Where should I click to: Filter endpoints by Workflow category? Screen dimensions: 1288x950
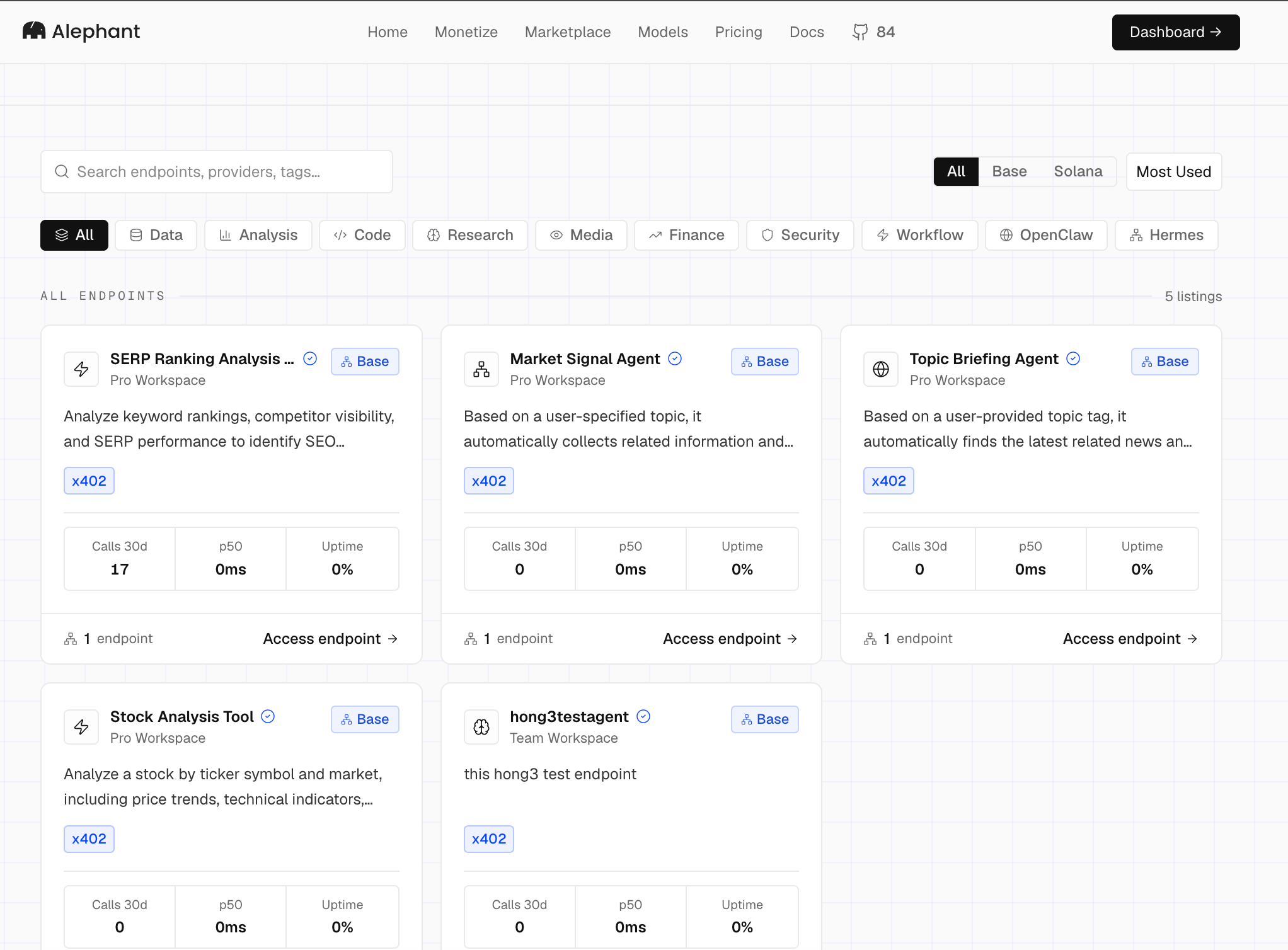click(x=920, y=235)
